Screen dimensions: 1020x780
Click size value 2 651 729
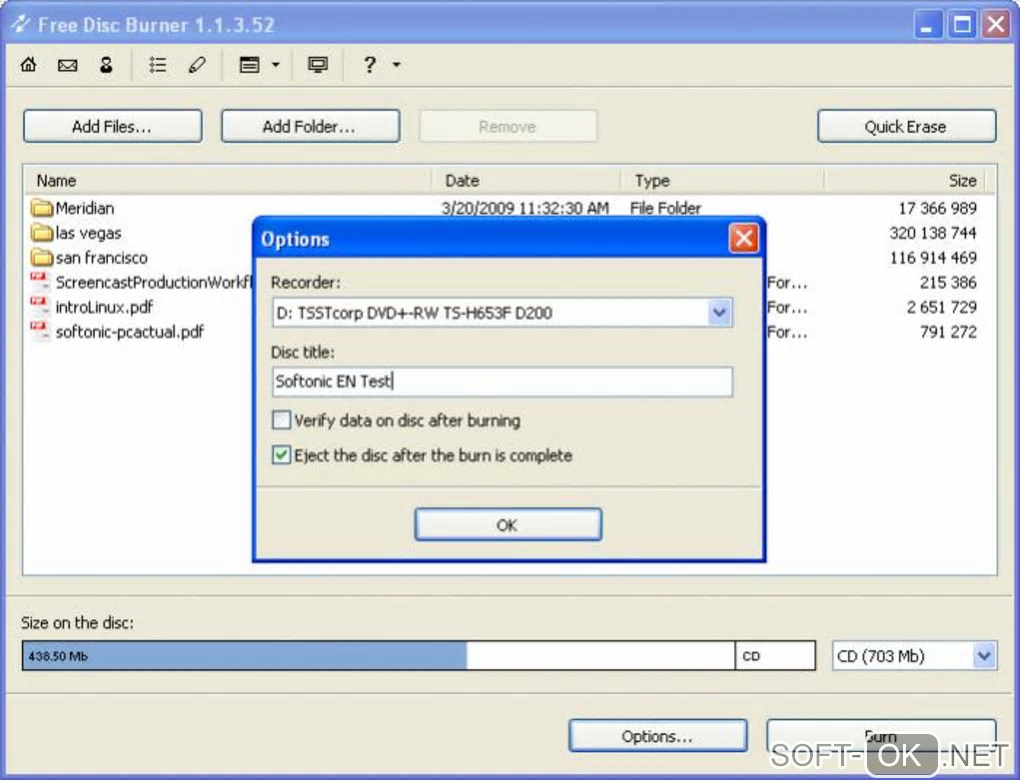coord(941,307)
